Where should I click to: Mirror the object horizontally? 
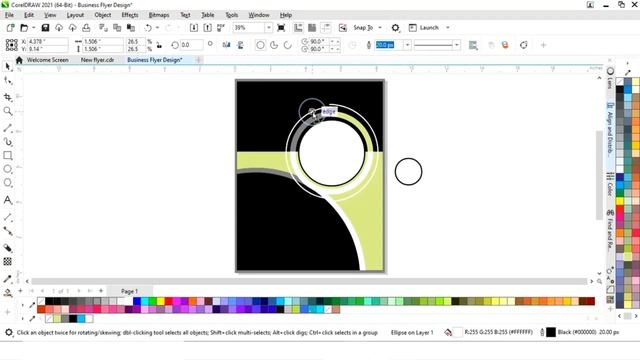click(x=227, y=45)
